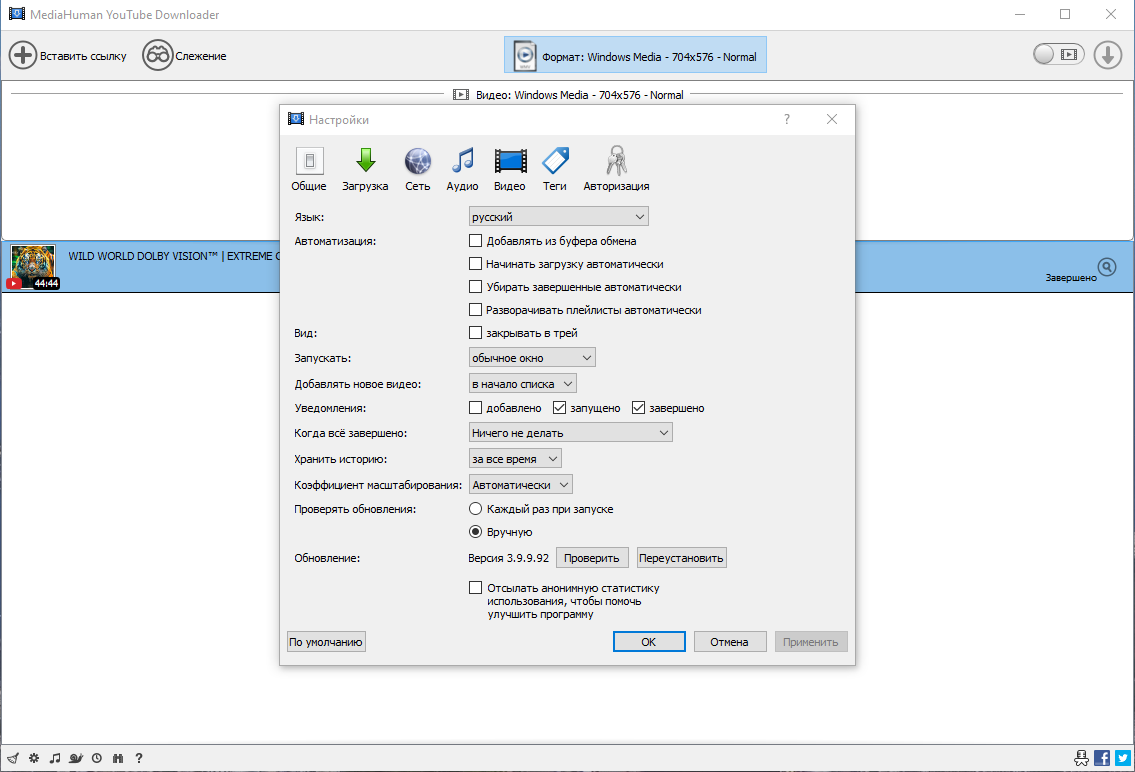
Task: Click the Переустановить button
Action: [681, 558]
